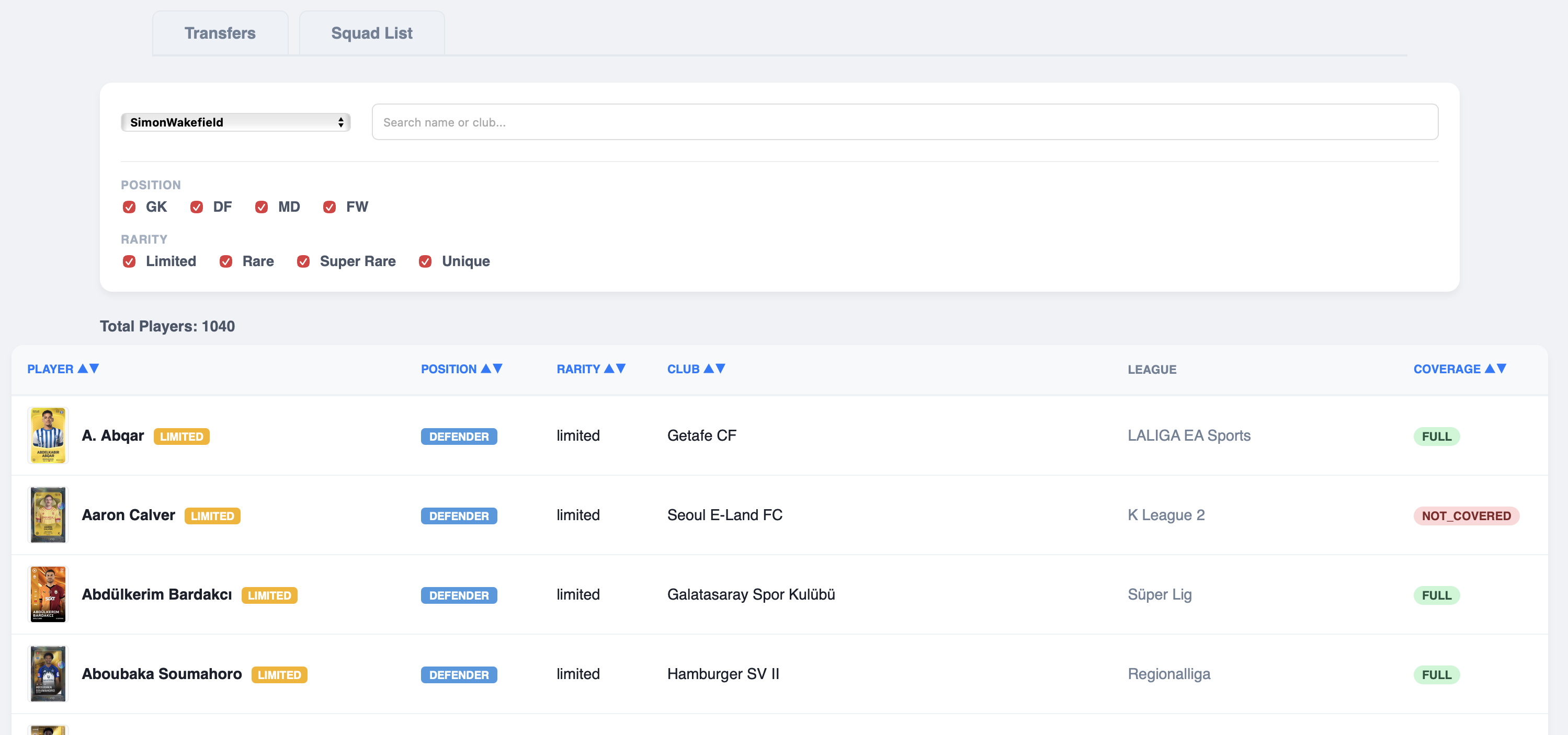This screenshot has height=735, width=1568.
Task: Sort Rarity column ascending with up arrow
Action: point(609,369)
